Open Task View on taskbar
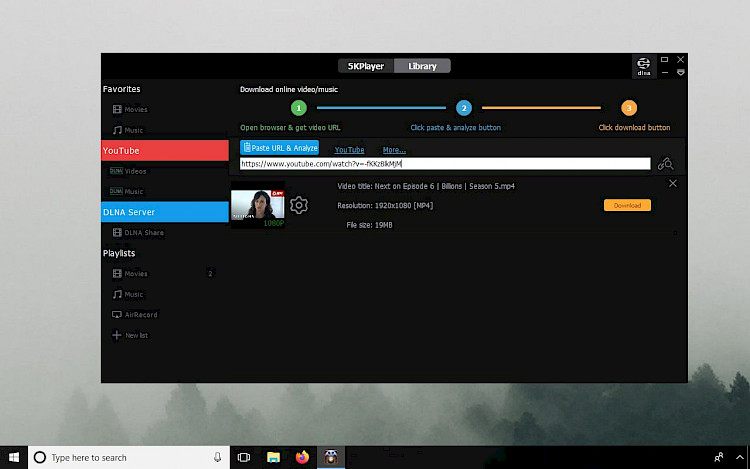 coord(244,458)
